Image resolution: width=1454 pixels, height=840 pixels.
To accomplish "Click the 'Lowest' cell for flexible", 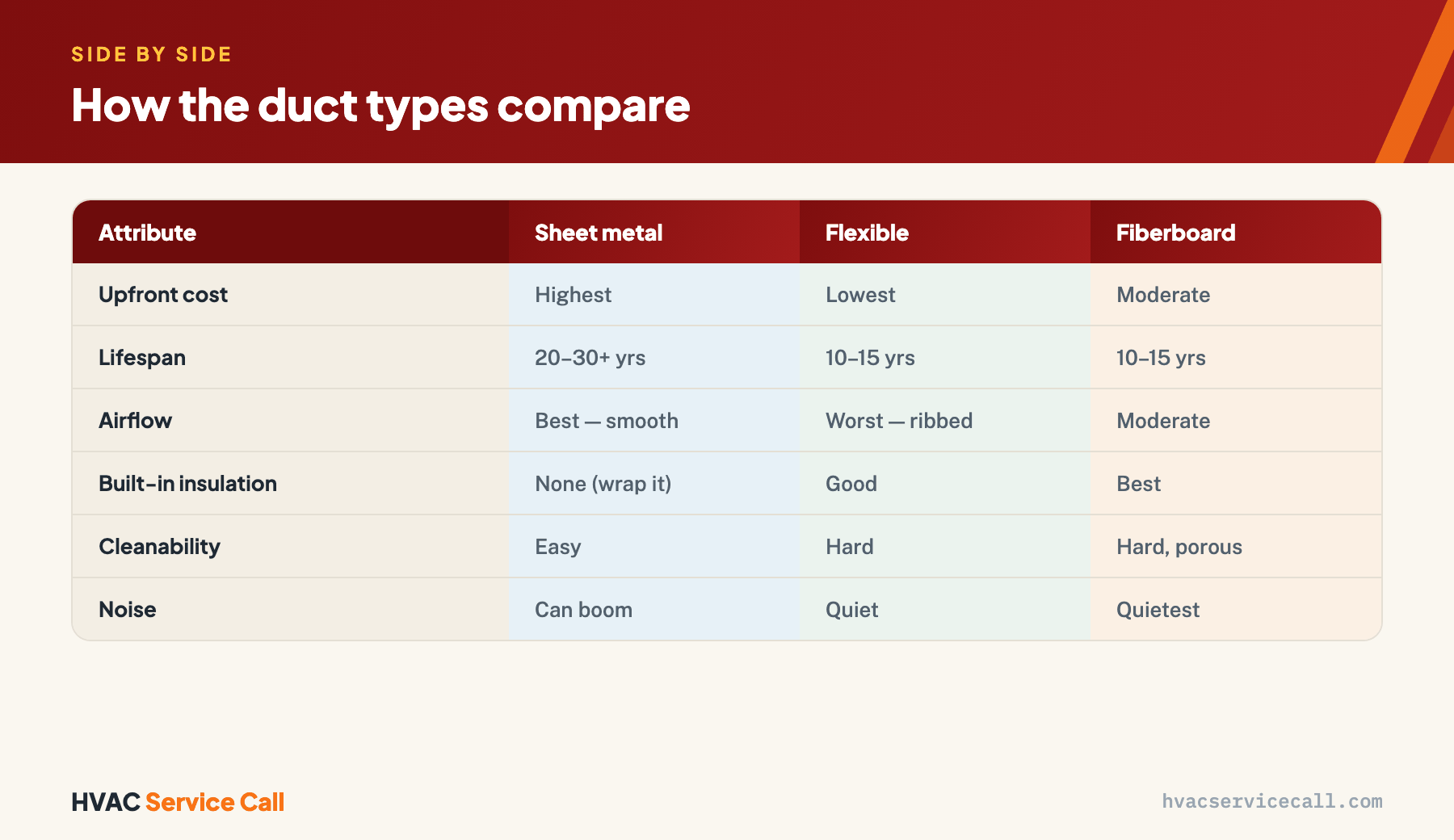I will pyautogui.click(x=945, y=295).
